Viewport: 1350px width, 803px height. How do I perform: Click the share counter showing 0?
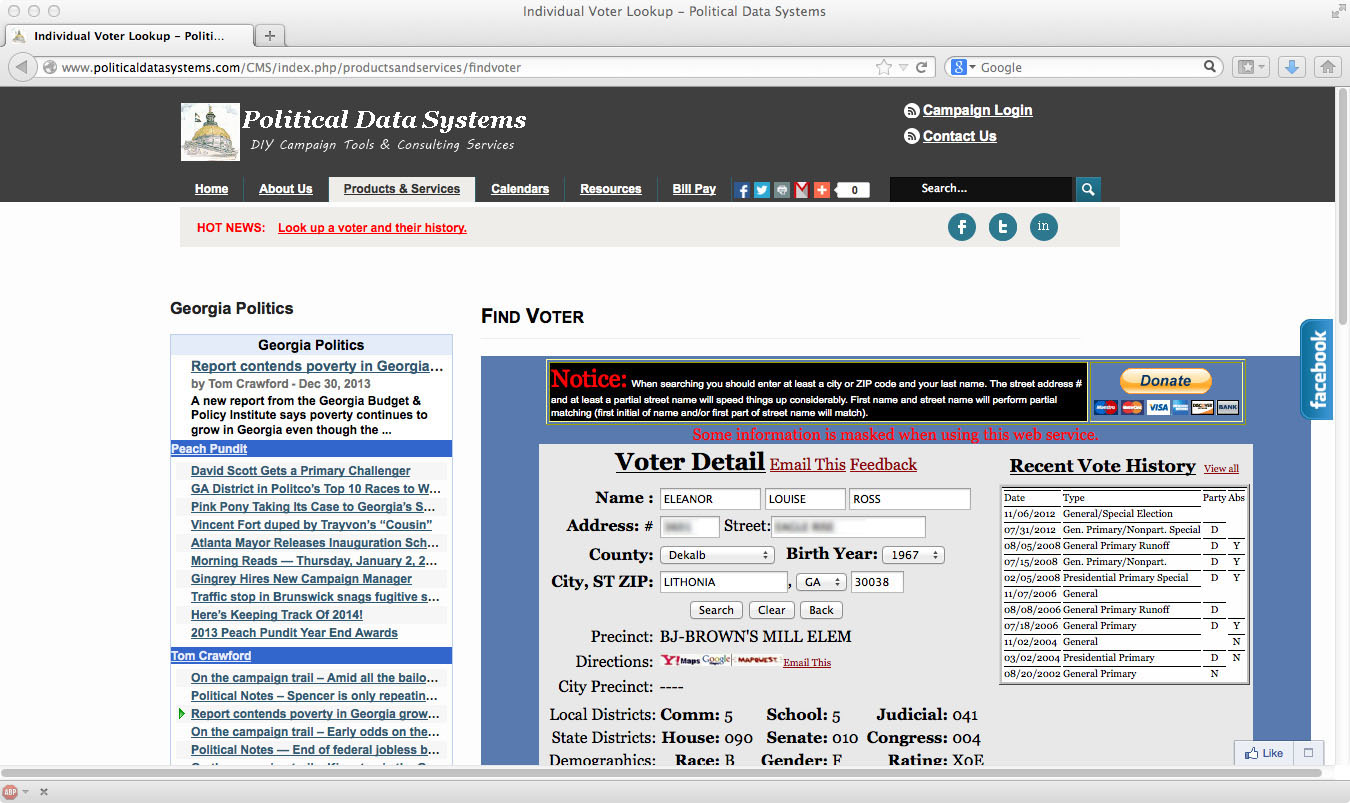853,190
